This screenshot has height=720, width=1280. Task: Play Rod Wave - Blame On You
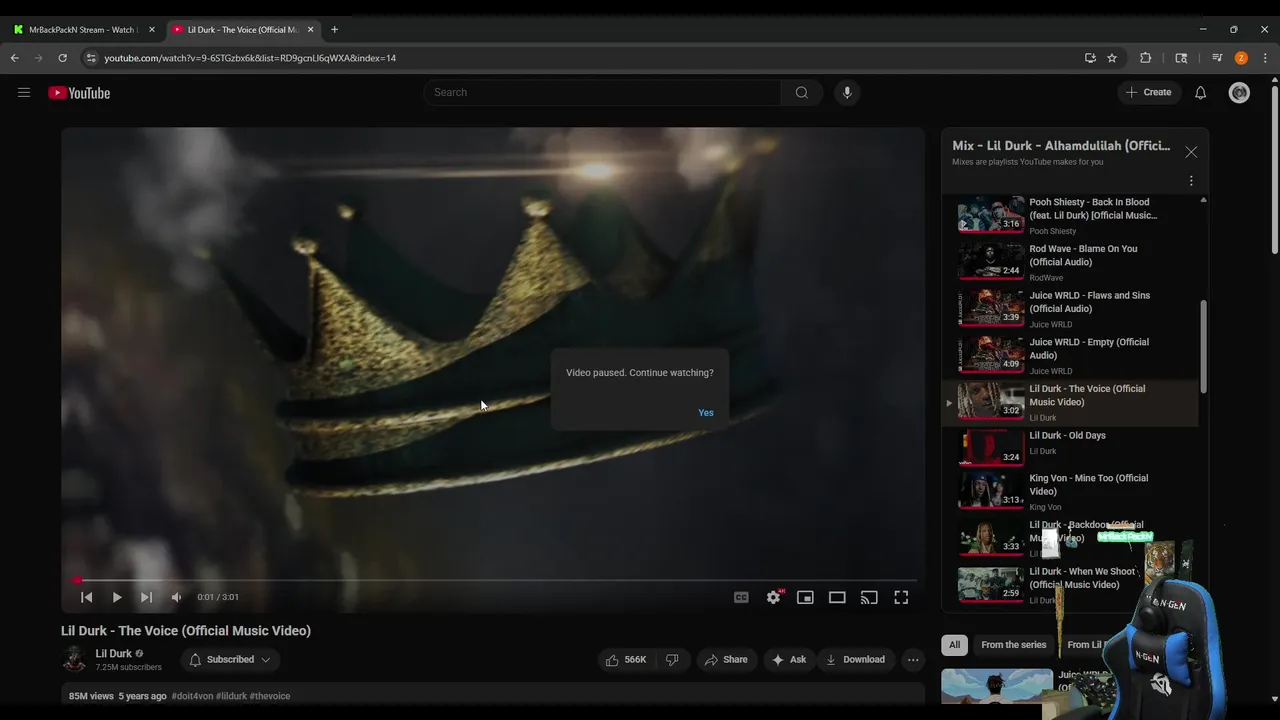1071,262
